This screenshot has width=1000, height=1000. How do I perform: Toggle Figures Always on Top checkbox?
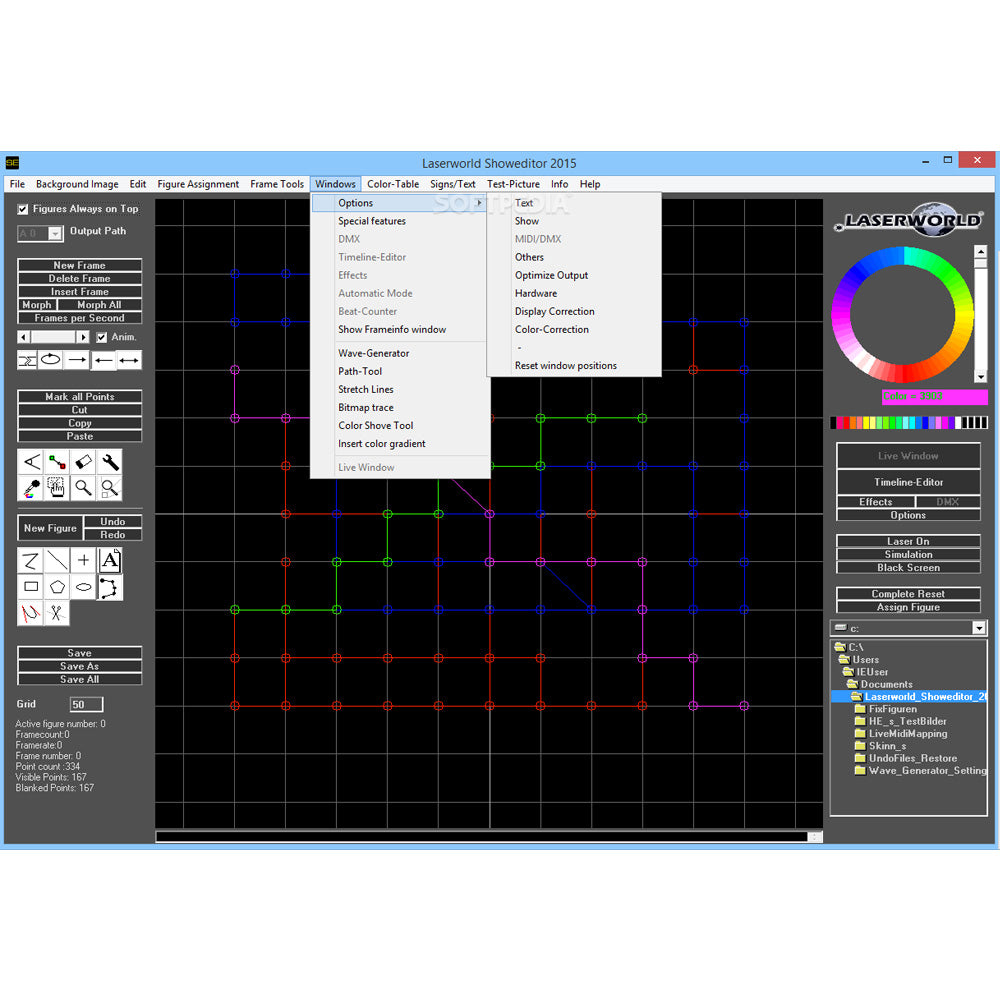click(23, 209)
